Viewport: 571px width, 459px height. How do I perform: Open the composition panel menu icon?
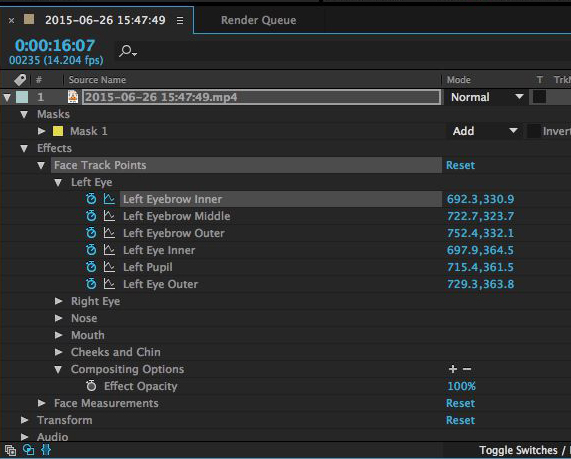[x=180, y=20]
